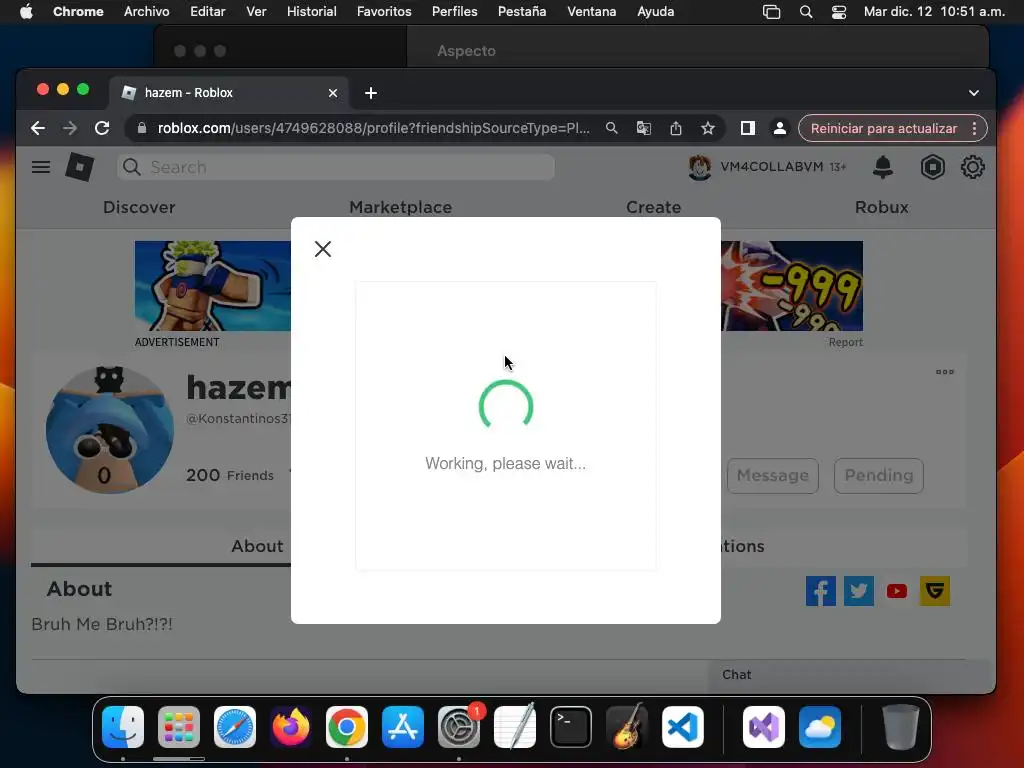The width and height of the screenshot is (1024, 768).
Task: Open Chrome three-dot menu
Action: pyautogui.click(x=974, y=129)
